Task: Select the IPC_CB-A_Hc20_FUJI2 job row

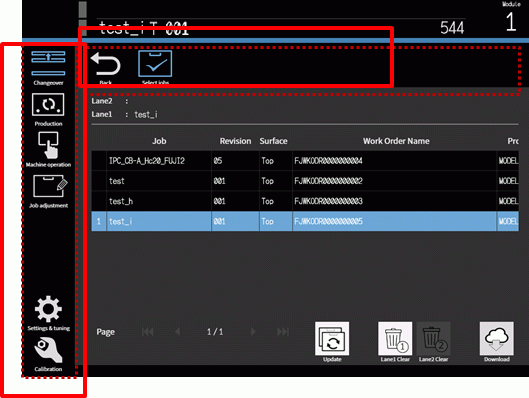Action: click(305, 161)
